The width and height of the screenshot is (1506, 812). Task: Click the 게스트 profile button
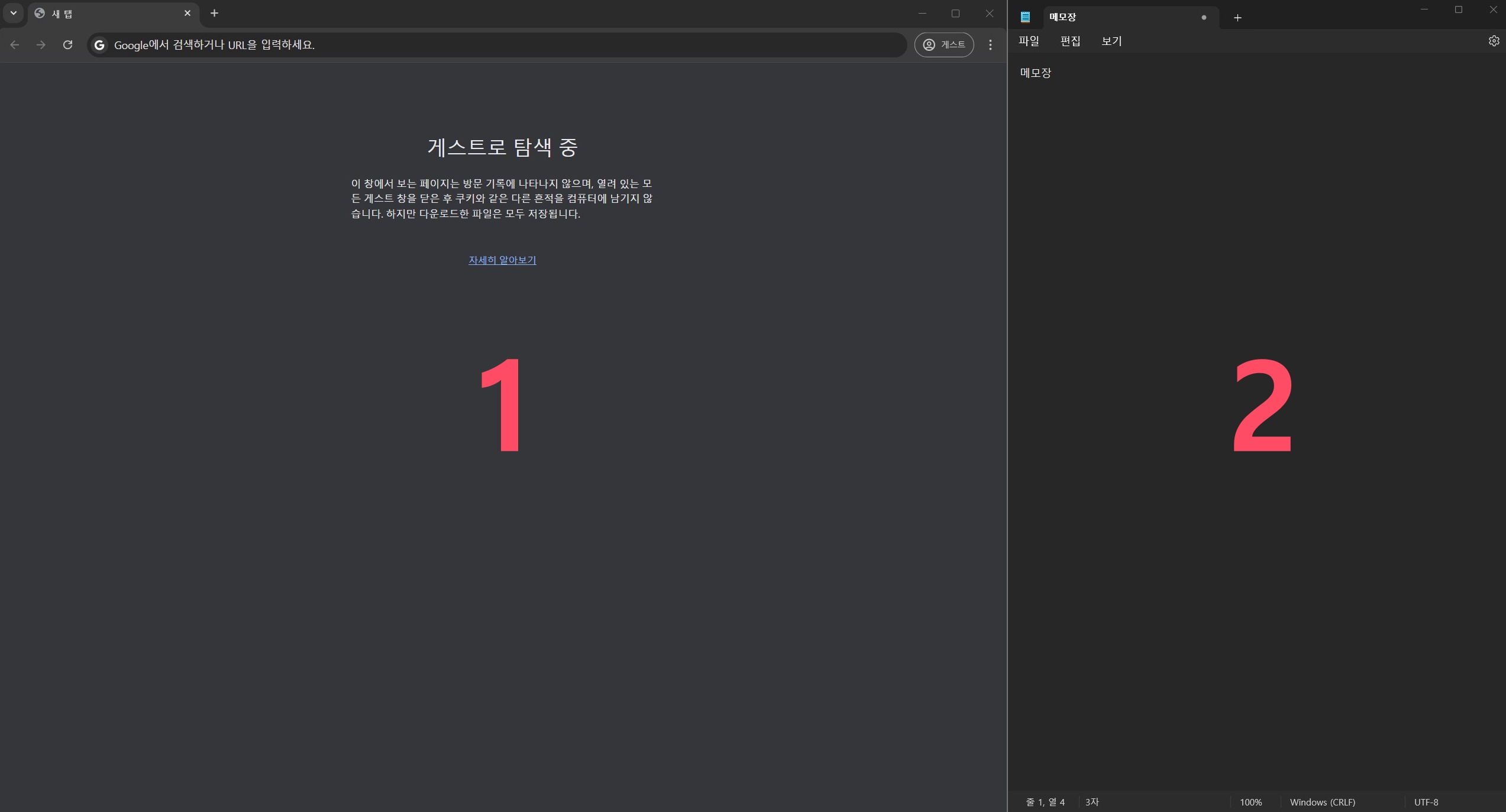coord(944,45)
